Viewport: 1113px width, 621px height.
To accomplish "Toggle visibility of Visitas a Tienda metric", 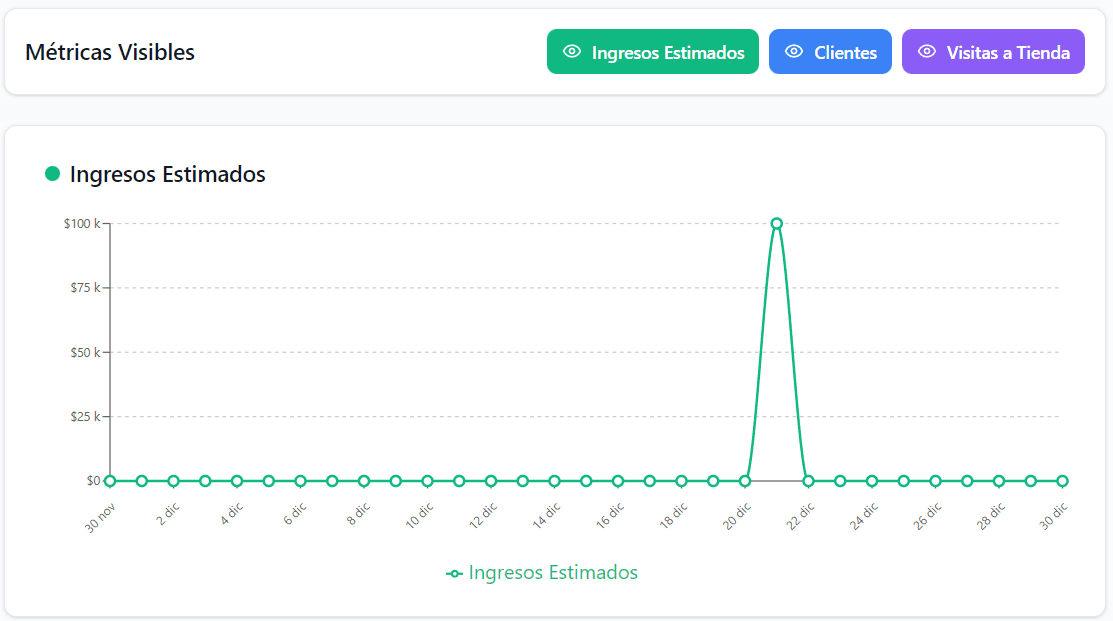I will point(993,52).
